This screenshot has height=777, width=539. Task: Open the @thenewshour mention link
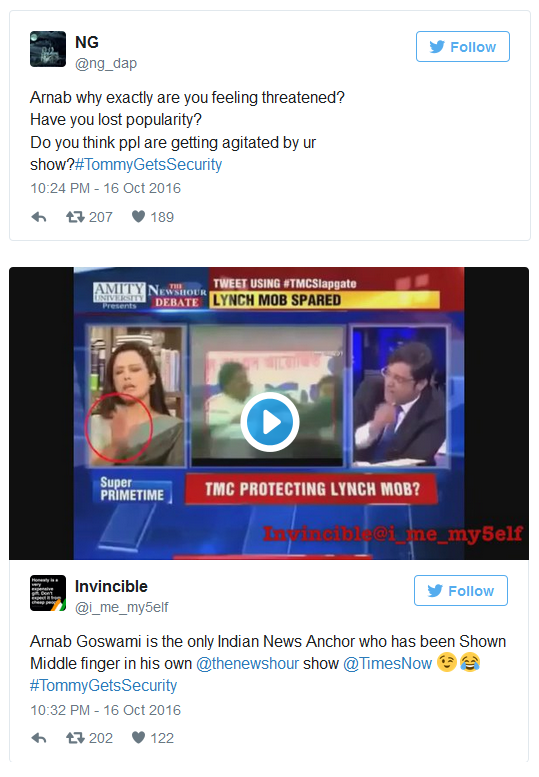(247, 664)
